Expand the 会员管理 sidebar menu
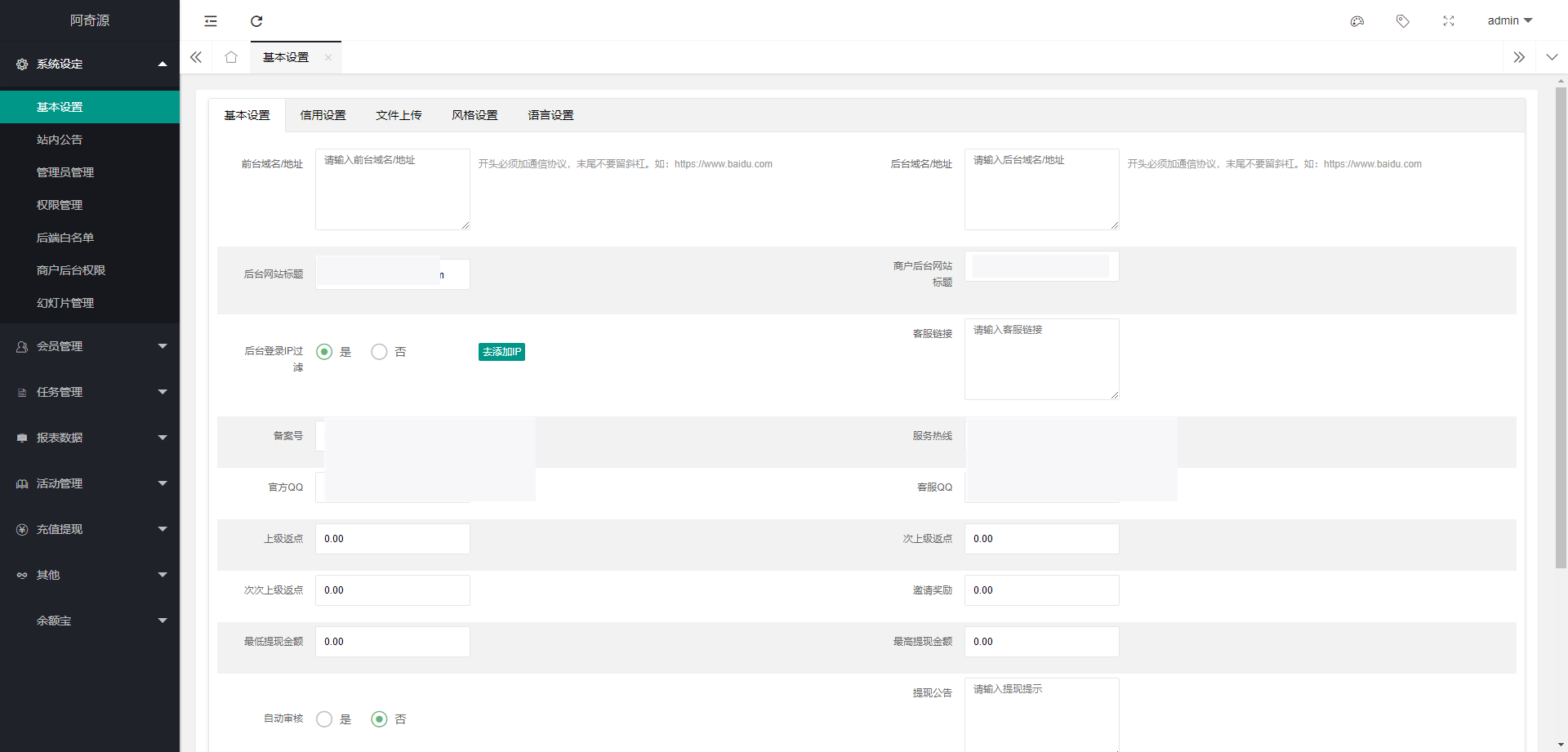1568x752 pixels. (90, 346)
